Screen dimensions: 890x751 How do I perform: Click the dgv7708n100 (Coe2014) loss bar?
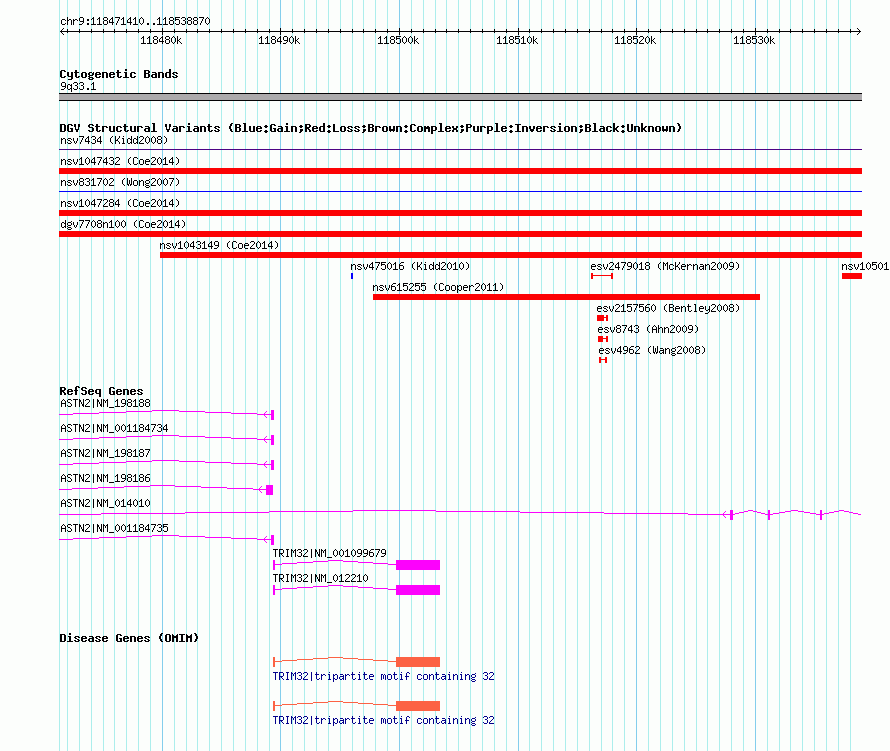460,234
